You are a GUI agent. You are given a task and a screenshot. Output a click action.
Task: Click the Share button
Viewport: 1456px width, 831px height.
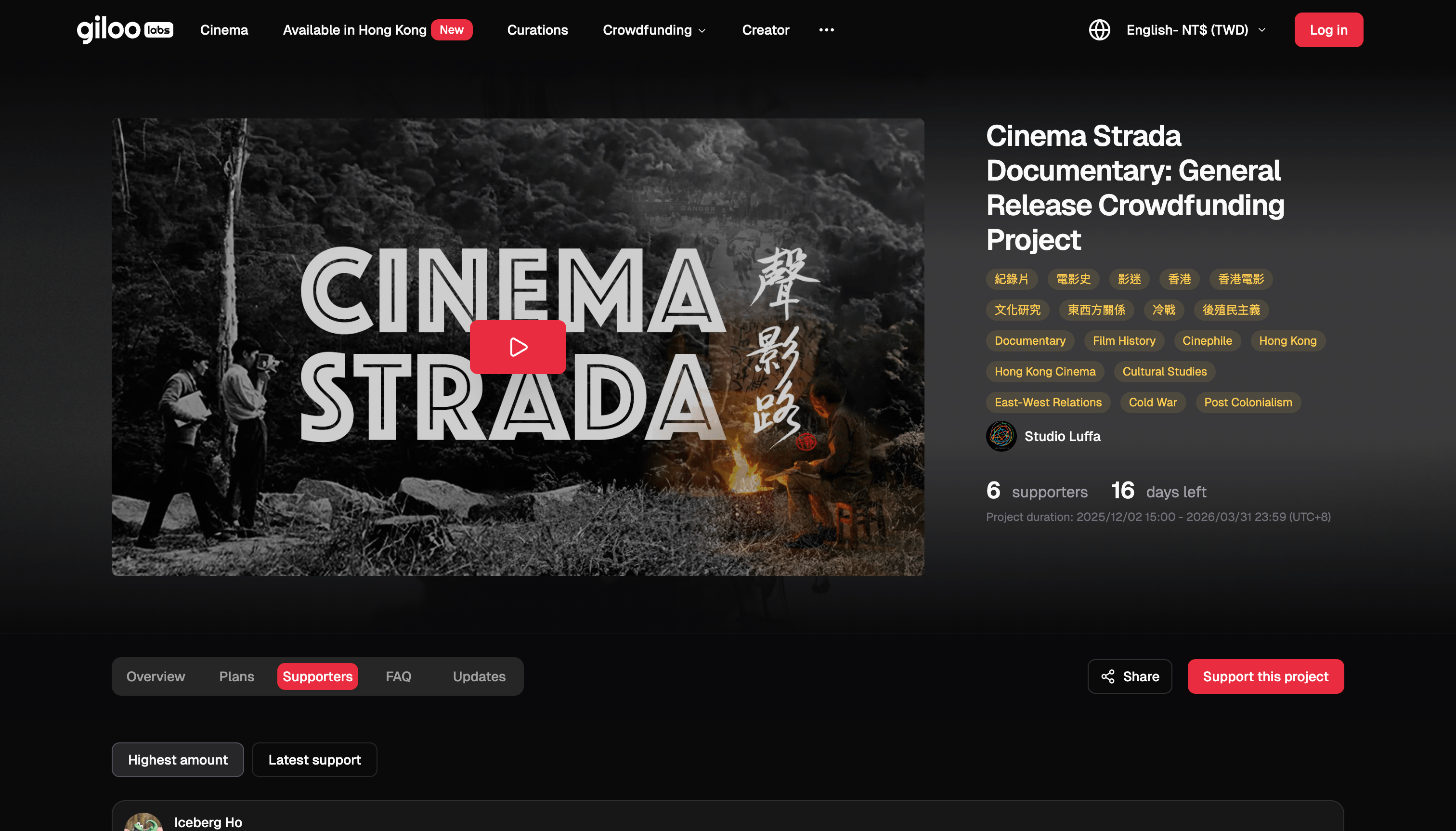[1130, 676]
